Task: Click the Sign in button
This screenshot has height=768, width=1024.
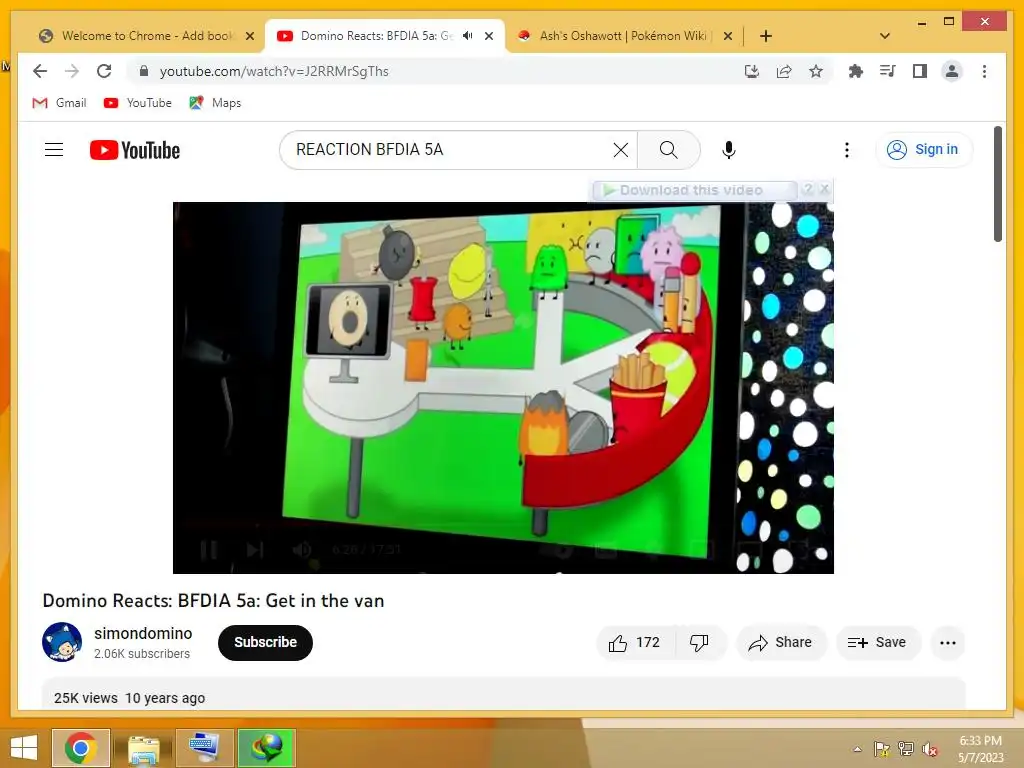Action: (923, 150)
